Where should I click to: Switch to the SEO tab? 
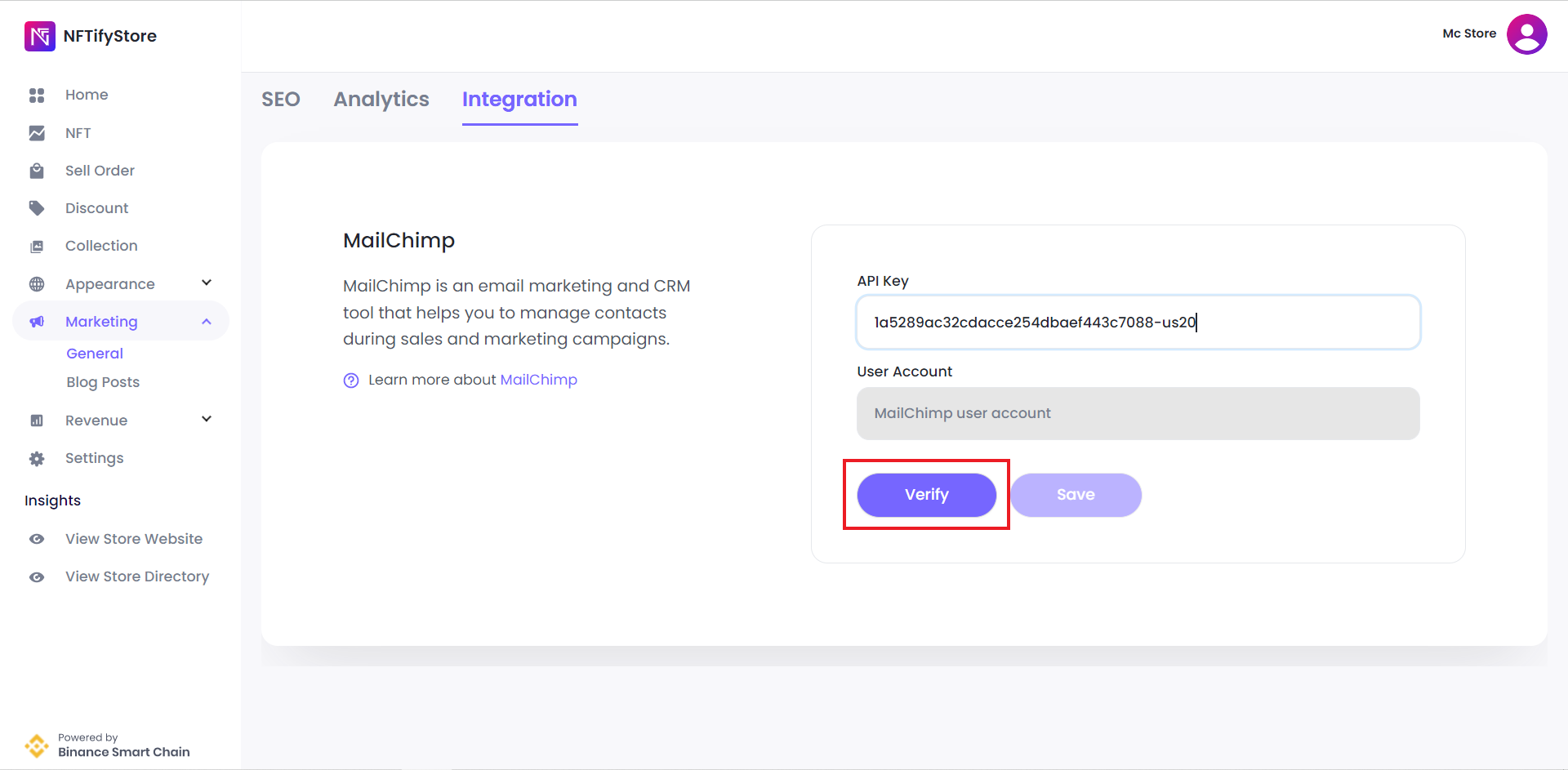coord(281,100)
